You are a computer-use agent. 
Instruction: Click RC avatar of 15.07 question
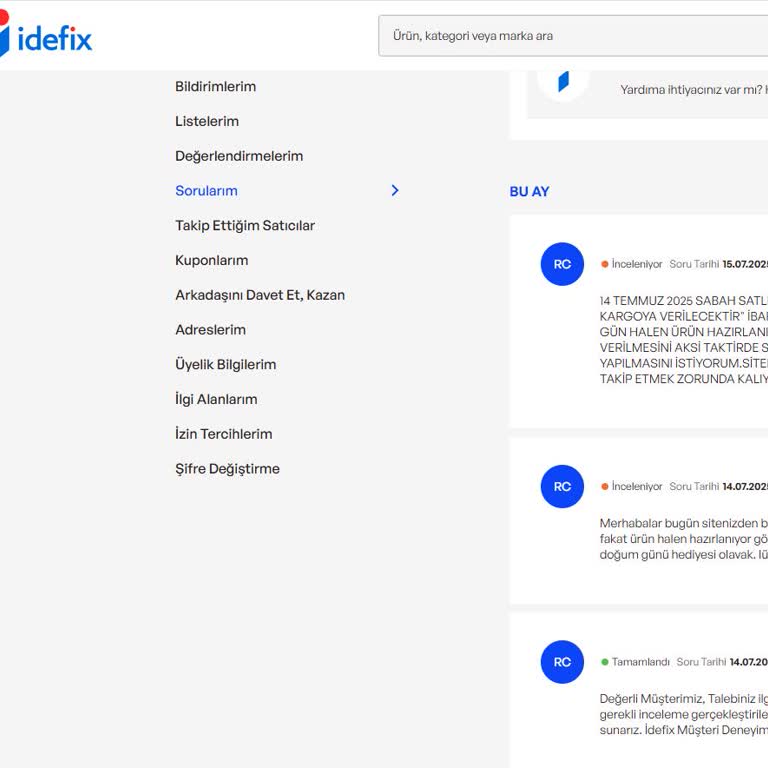[x=562, y=264]
